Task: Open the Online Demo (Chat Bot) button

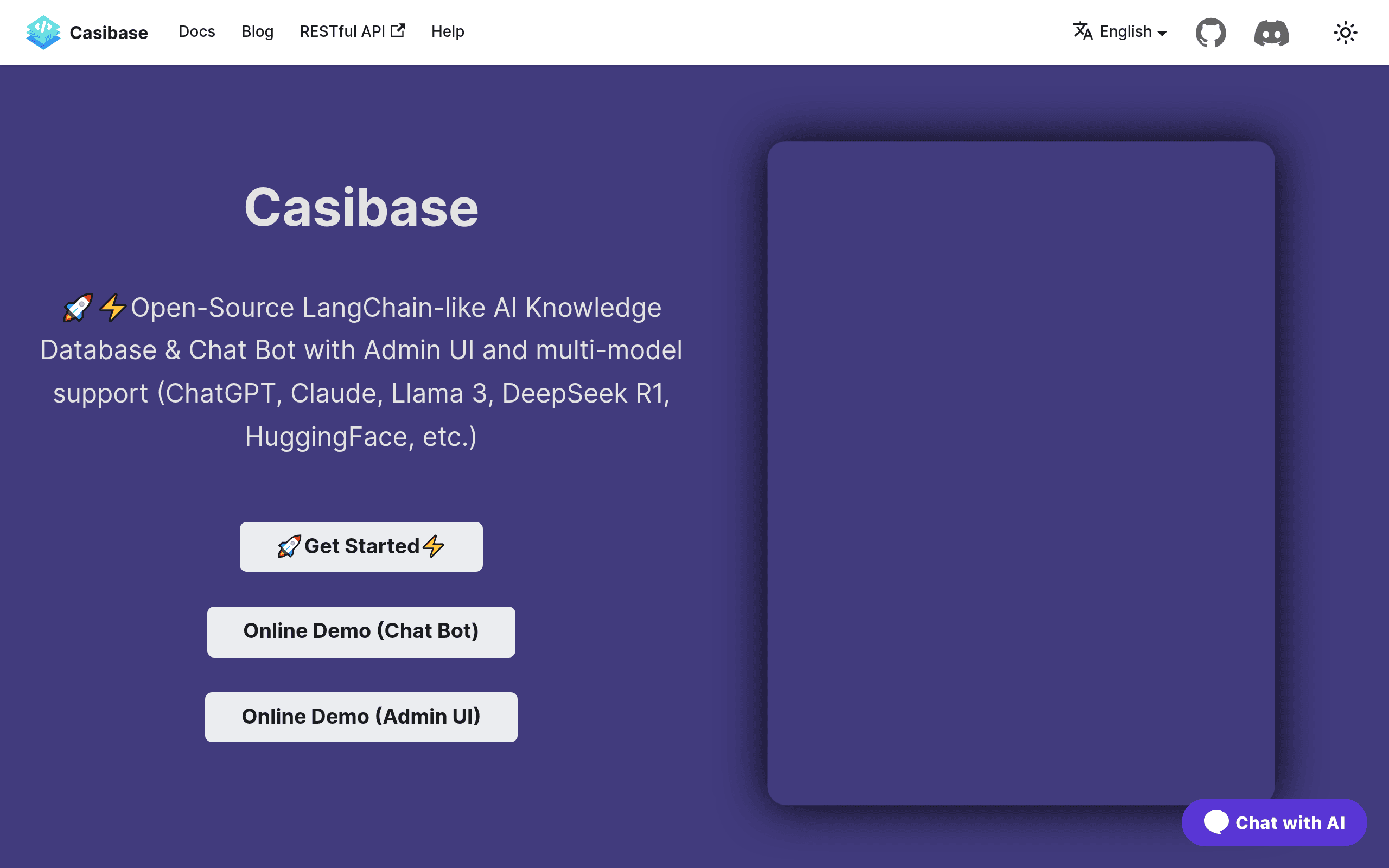Action: coord(361,631)
